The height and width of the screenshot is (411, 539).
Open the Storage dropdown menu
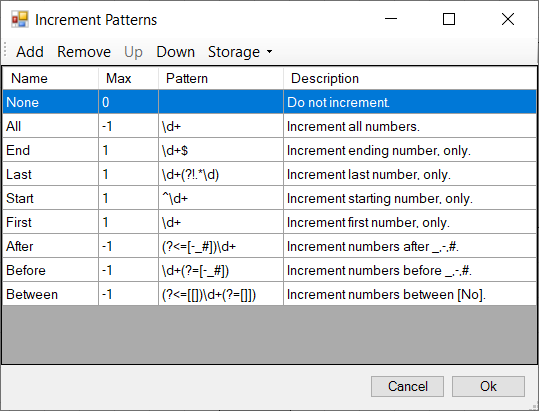240,52
